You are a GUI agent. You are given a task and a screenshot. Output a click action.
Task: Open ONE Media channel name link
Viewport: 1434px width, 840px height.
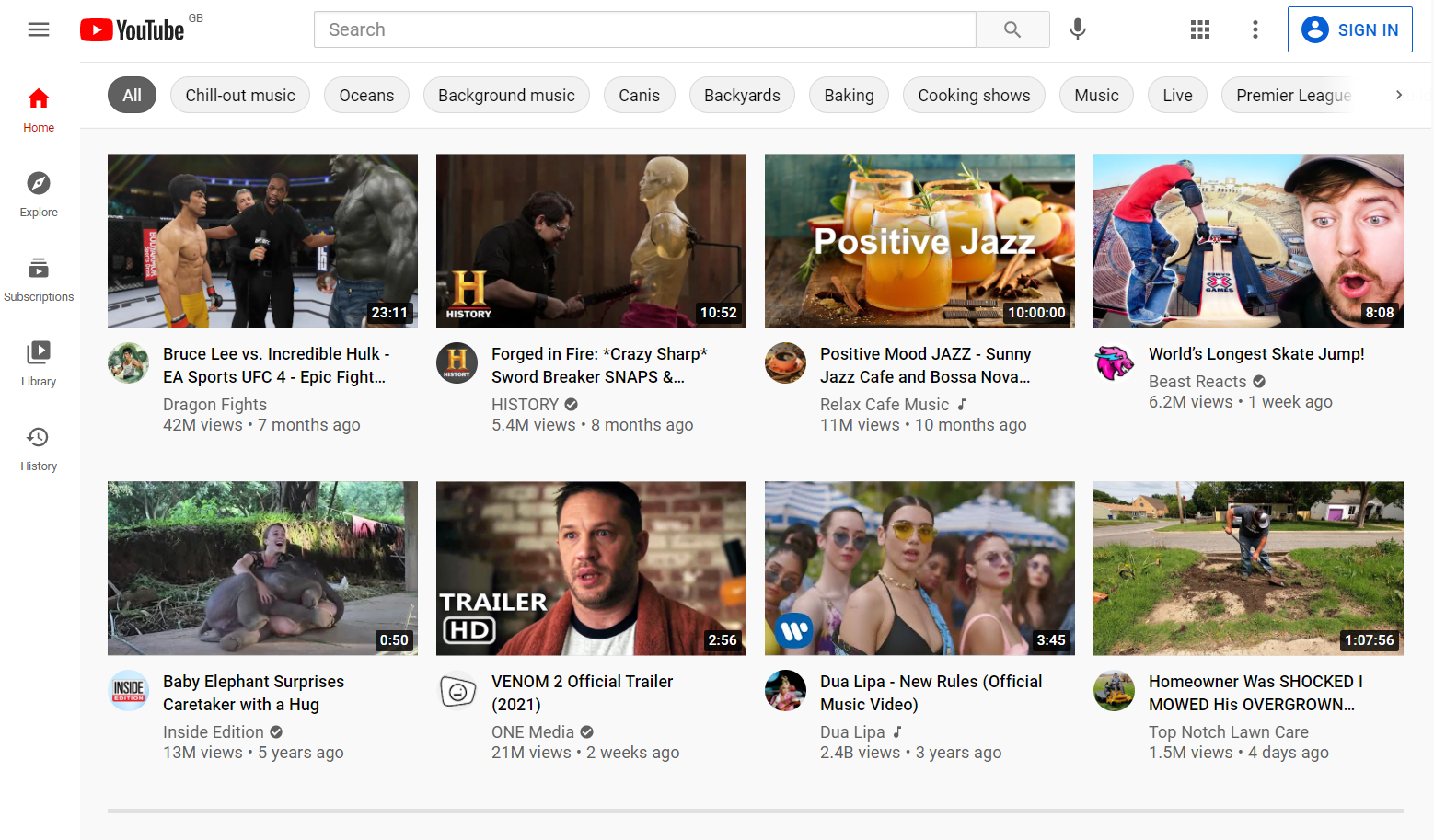pyautogui.click(x=533, y=731)
